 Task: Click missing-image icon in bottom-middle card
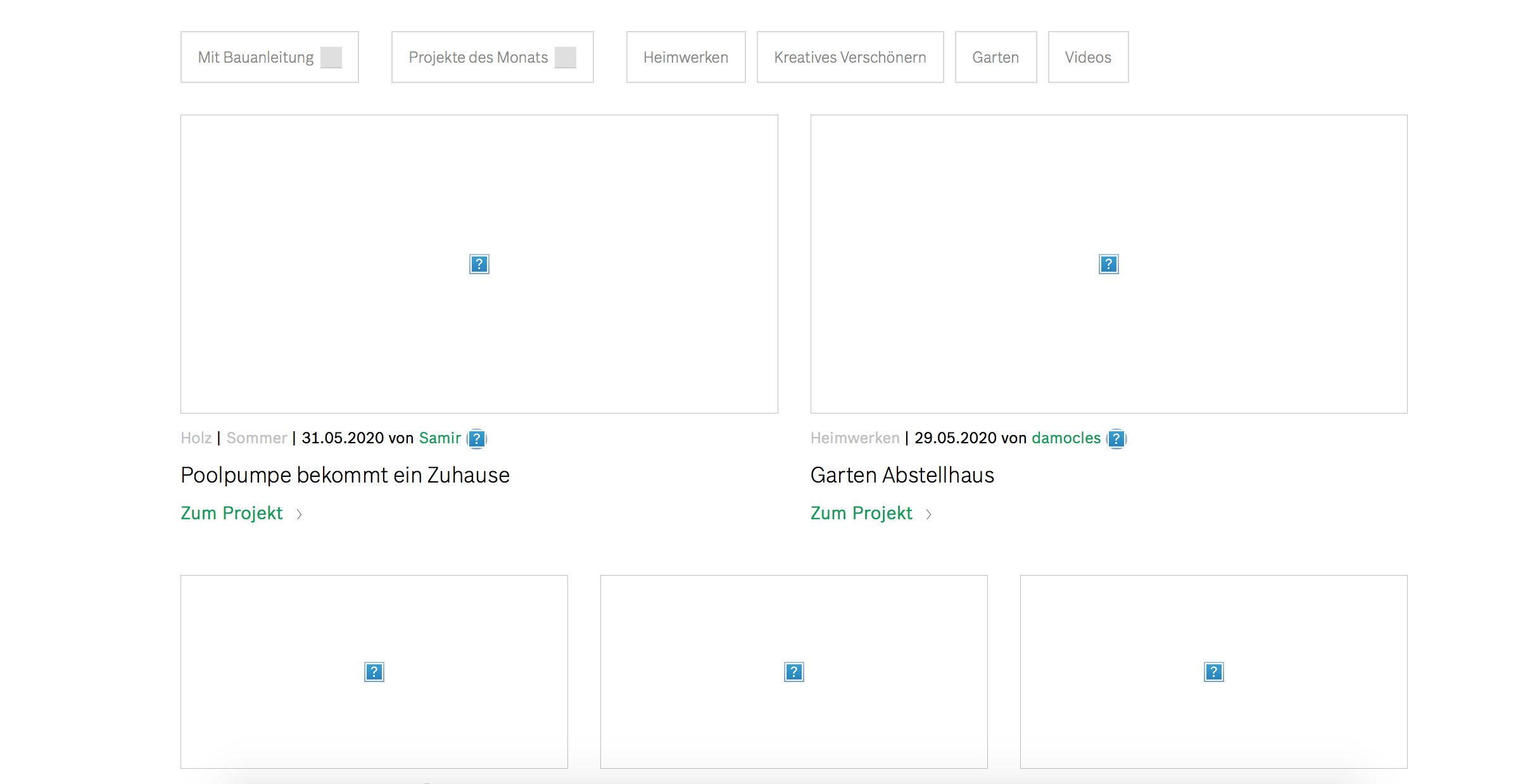tap(793, 672)
